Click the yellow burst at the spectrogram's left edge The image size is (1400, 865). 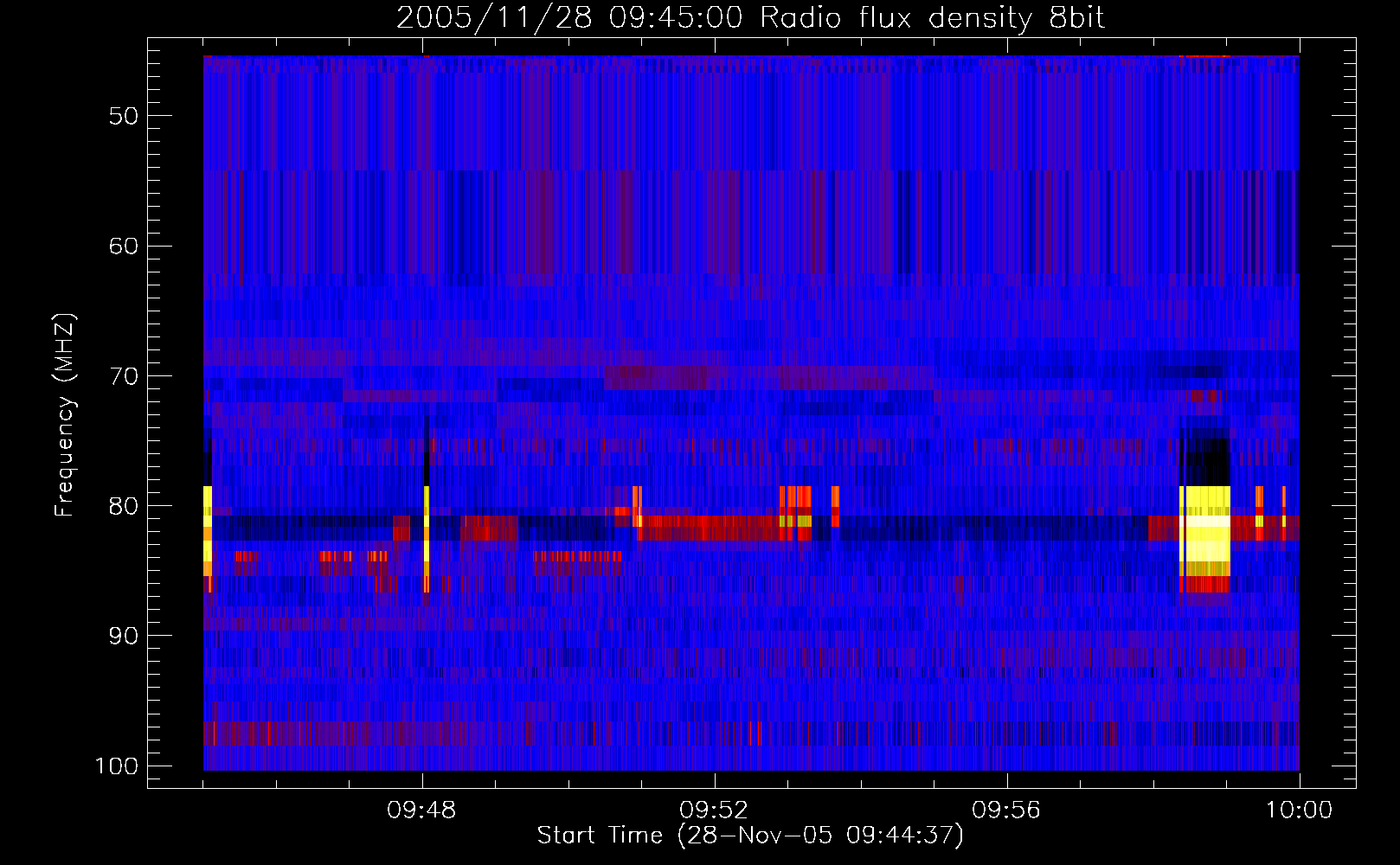(x=208, y=530)
